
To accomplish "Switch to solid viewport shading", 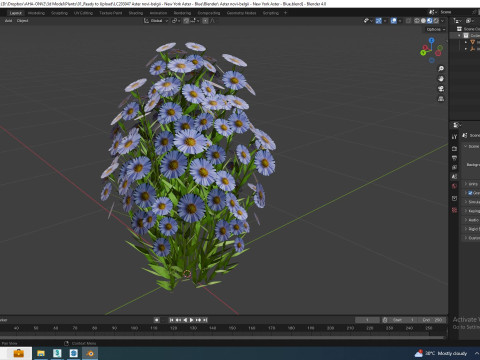I will pos(423,21).
